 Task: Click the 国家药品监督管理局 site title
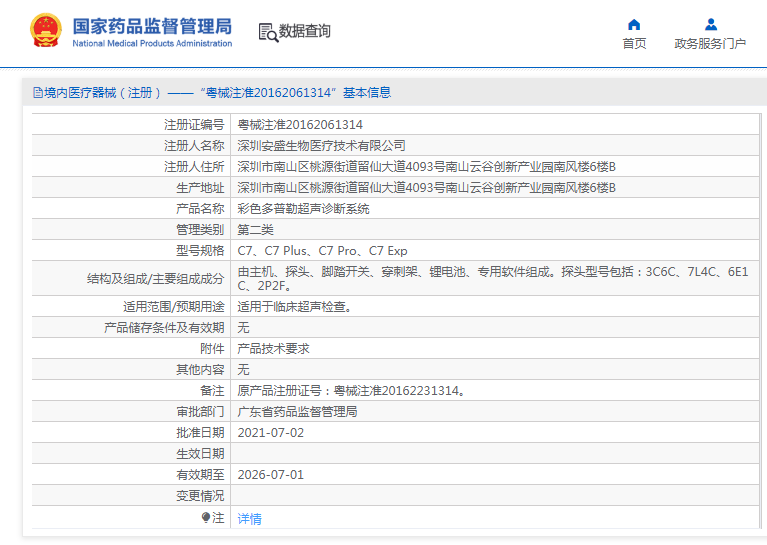tap(152, 25)
